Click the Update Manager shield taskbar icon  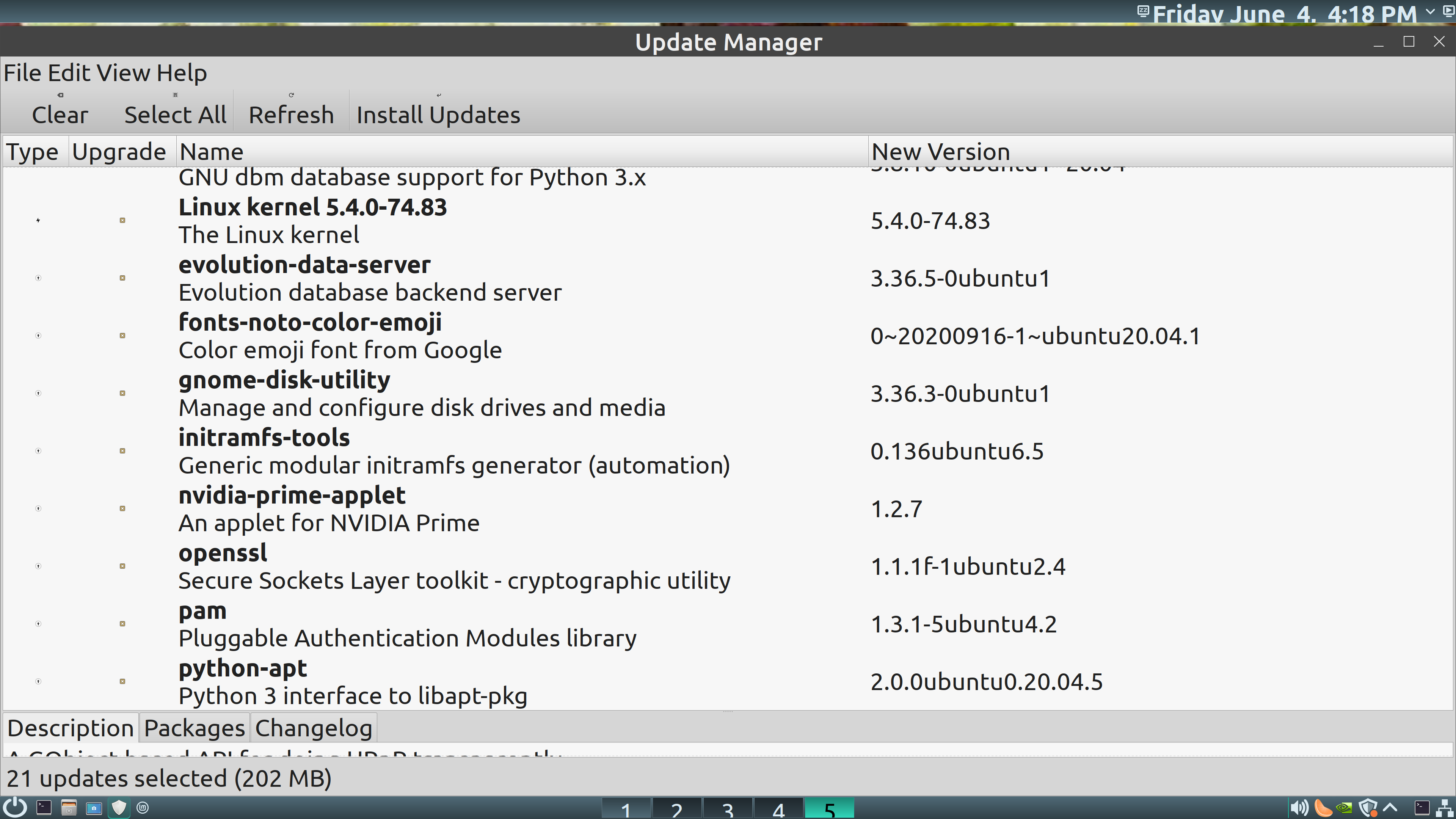119,808
